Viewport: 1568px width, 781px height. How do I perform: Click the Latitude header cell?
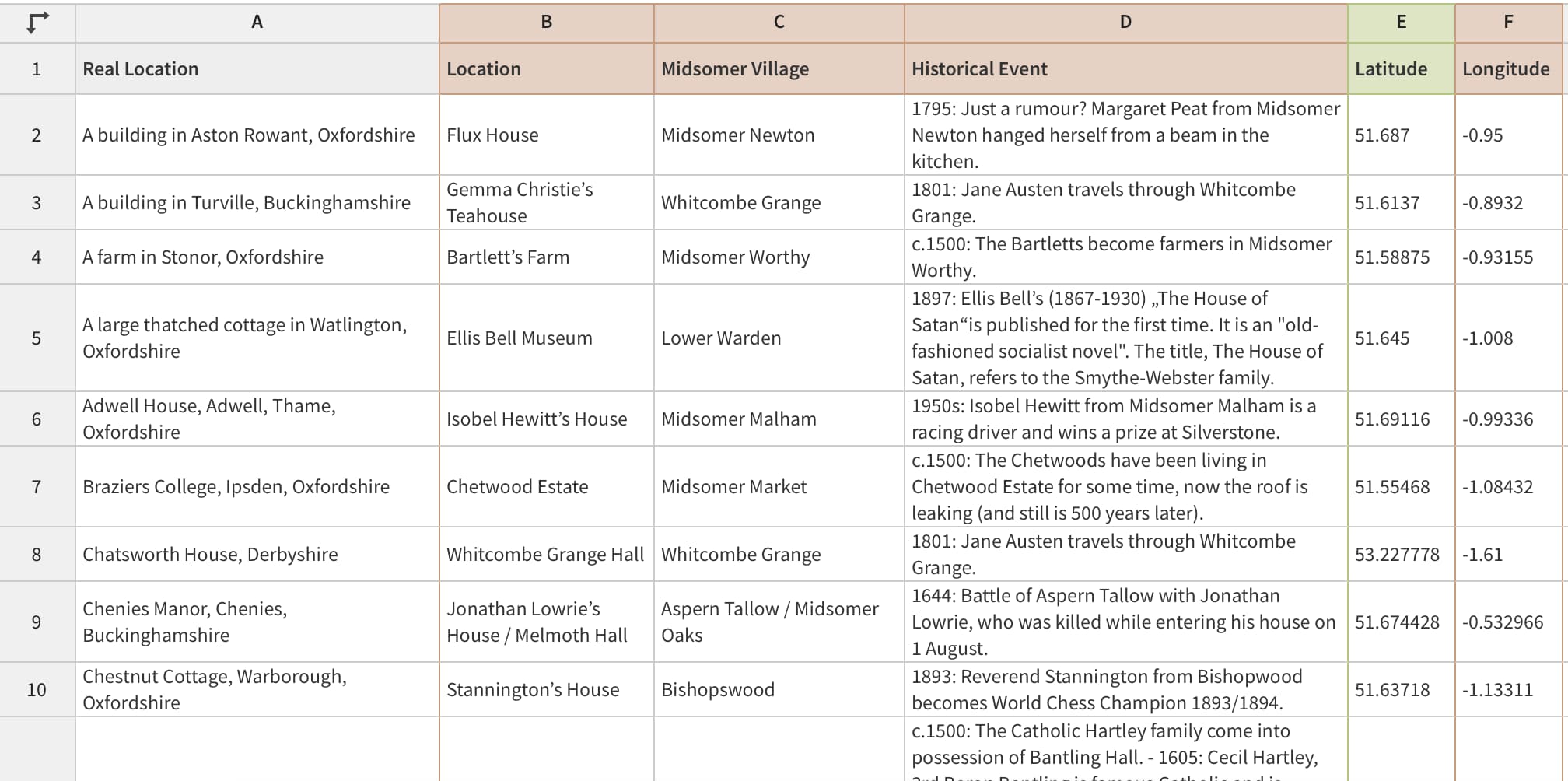[x=1401, y=68]
